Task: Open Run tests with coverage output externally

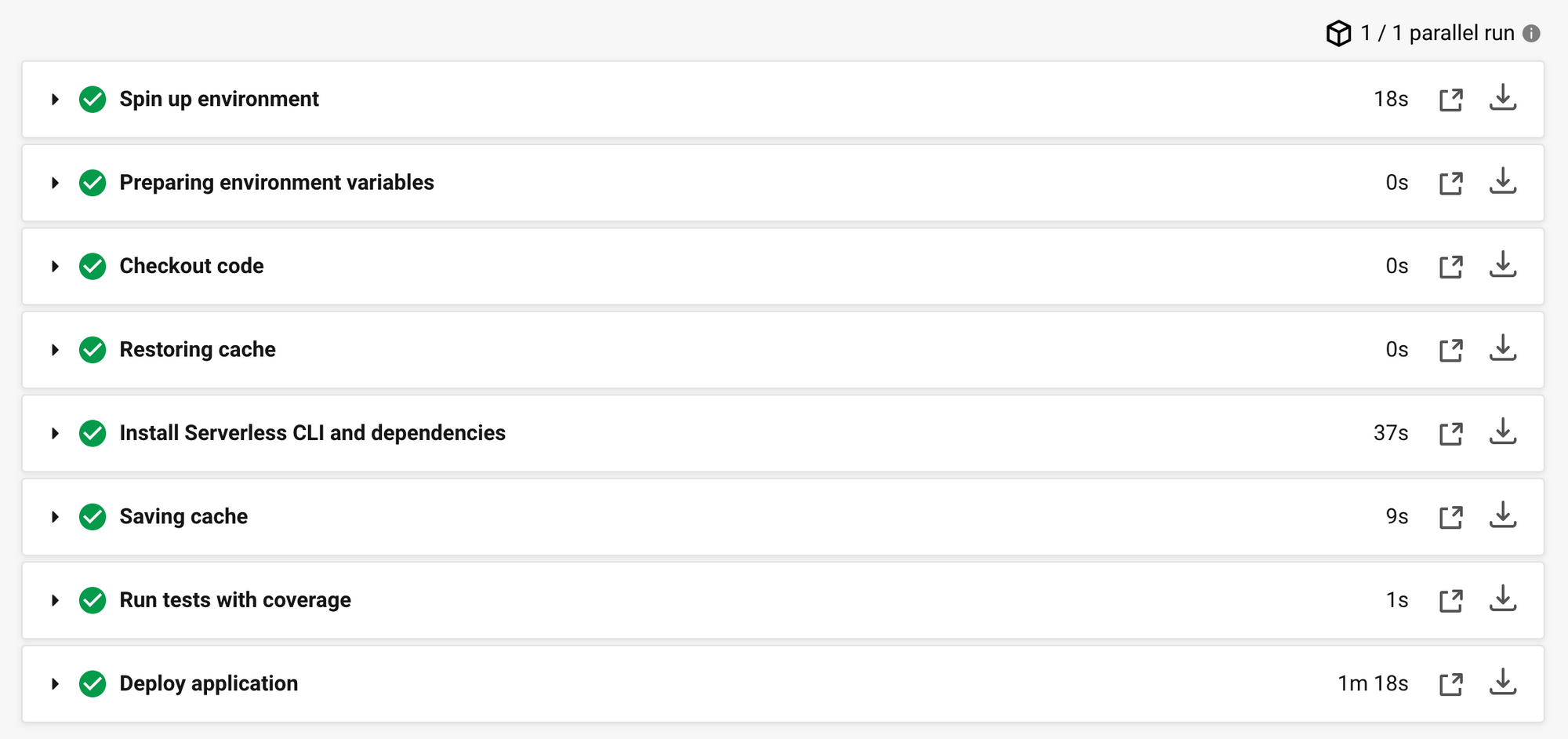Action: point(1451,601)
